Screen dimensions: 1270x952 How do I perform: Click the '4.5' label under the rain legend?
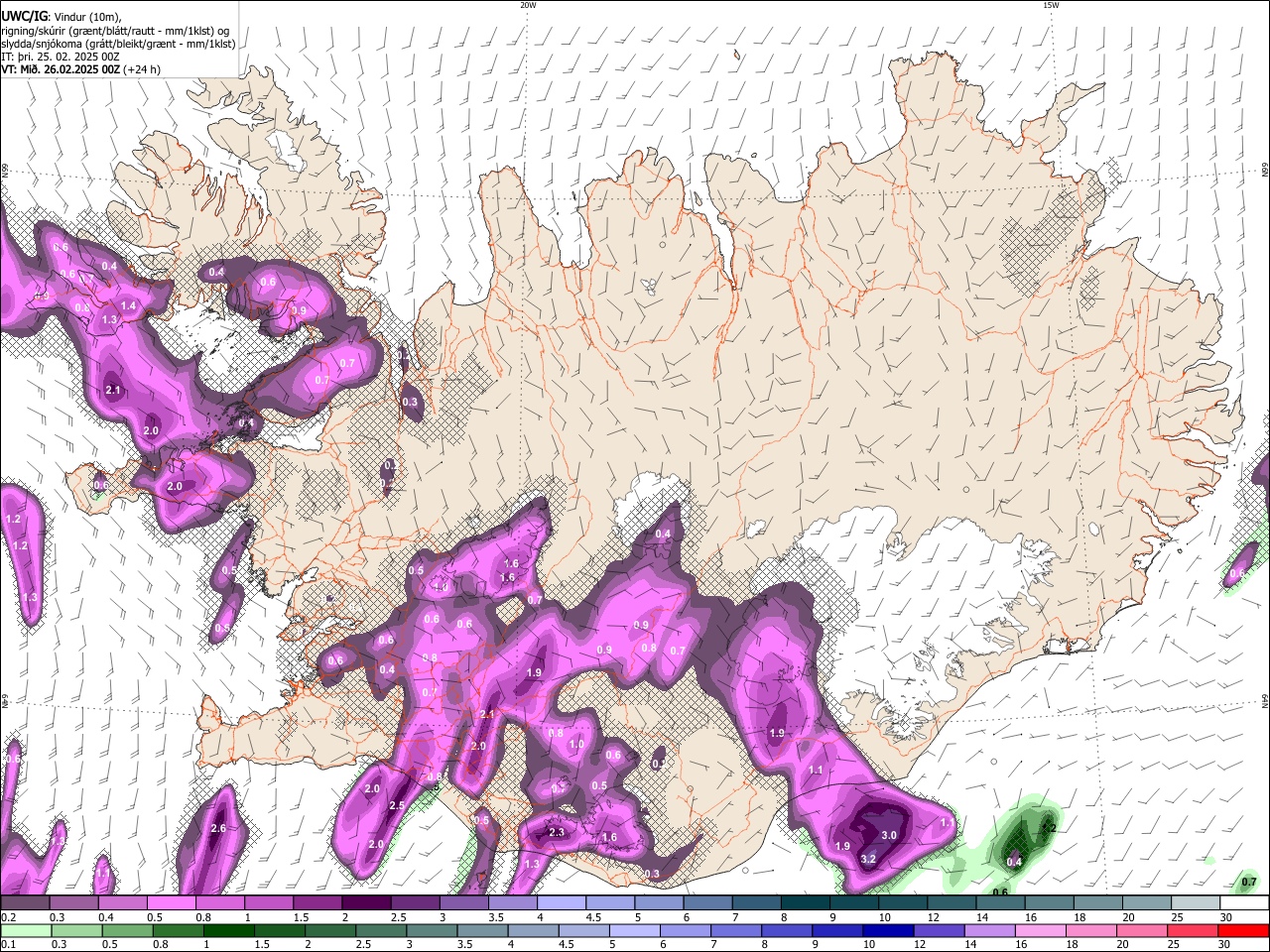(567, 945)
